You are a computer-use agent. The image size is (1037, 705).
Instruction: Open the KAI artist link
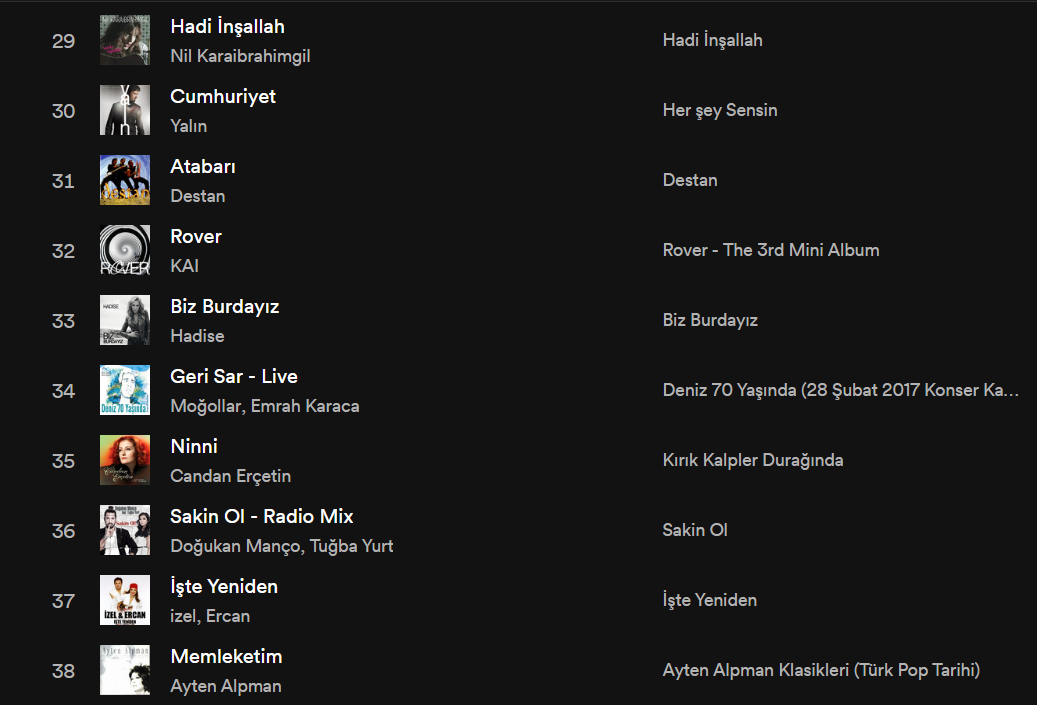click(x=185, y=266)
